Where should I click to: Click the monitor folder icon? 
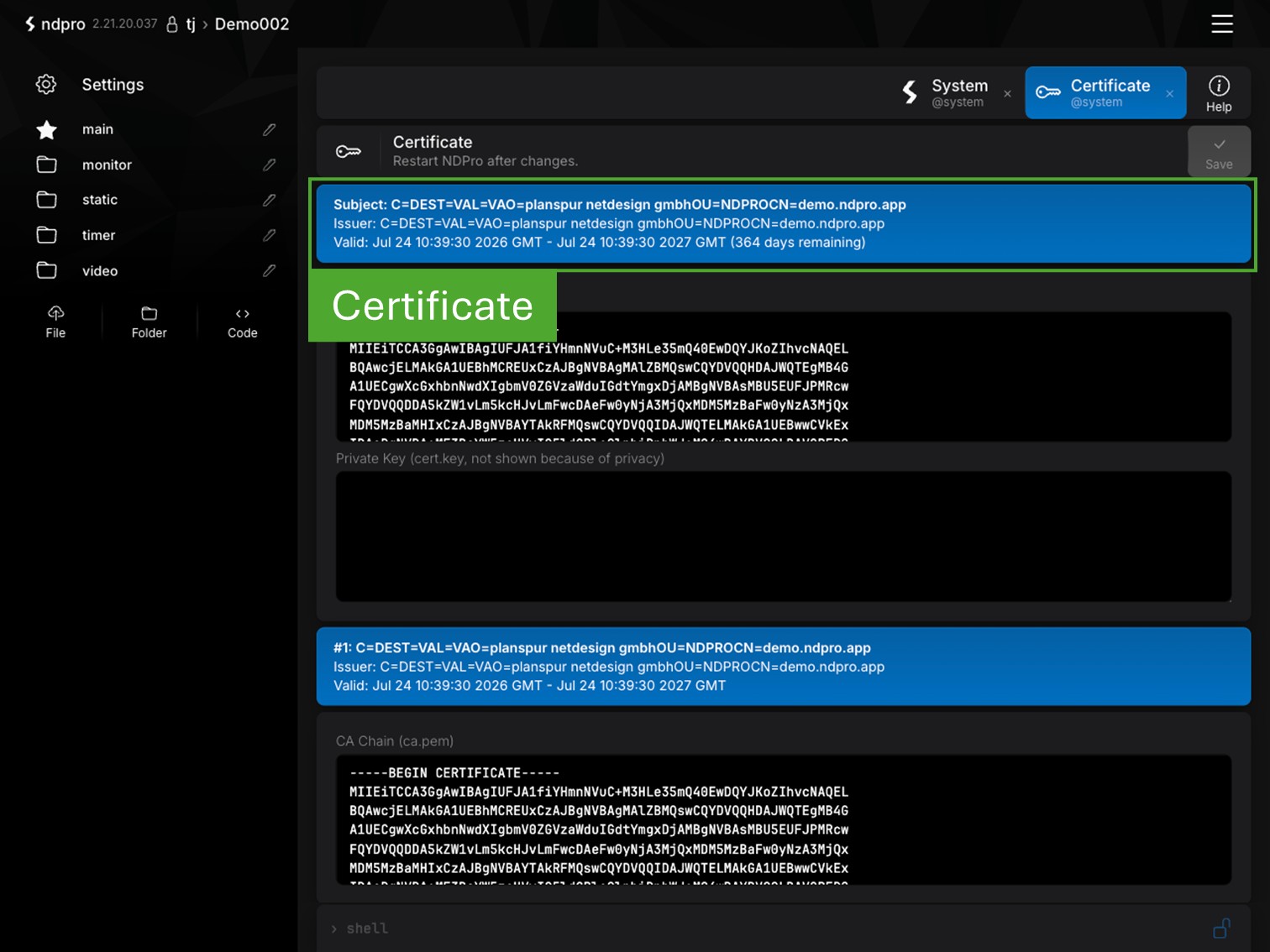[47, 165]
